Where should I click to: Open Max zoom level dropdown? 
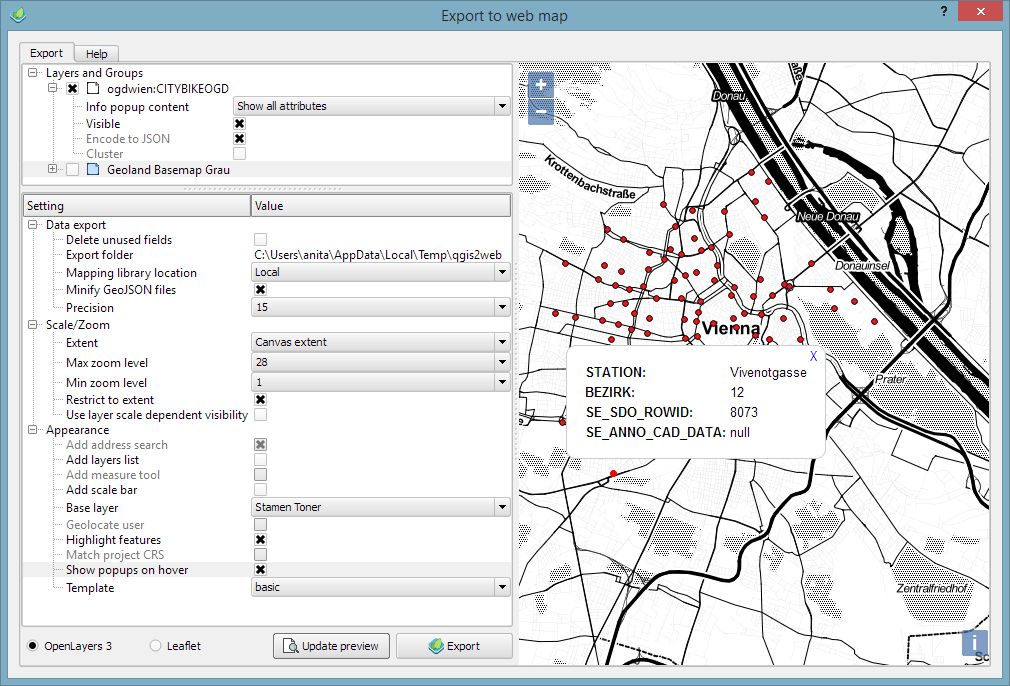point(380,362)
